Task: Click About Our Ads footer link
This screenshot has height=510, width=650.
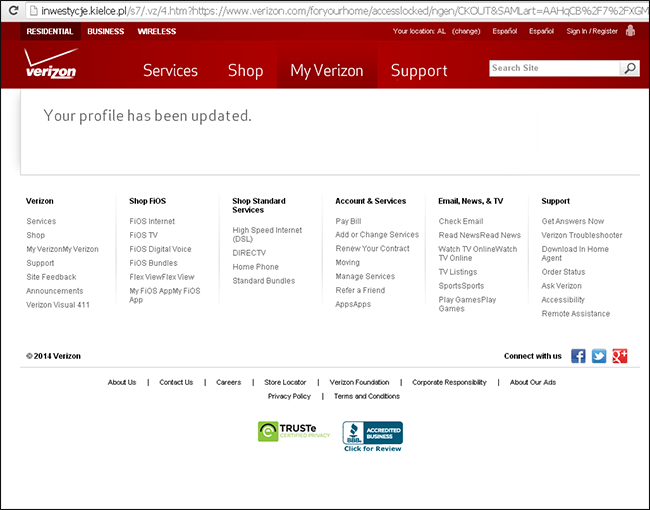Action: point(533,382)
